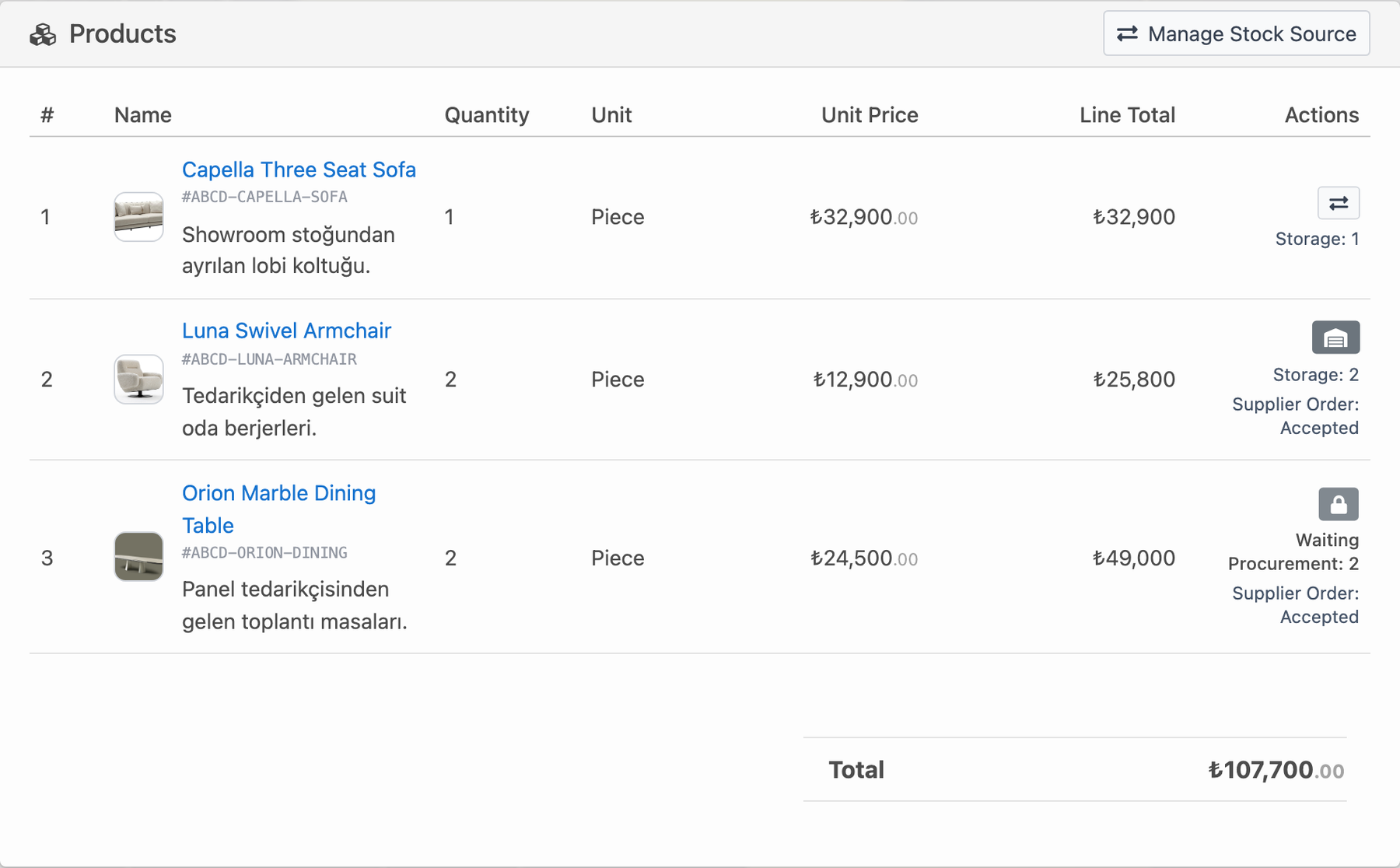1400x868 pixels.
Task: Click the Total label in summary row
Action: [856, 770]
